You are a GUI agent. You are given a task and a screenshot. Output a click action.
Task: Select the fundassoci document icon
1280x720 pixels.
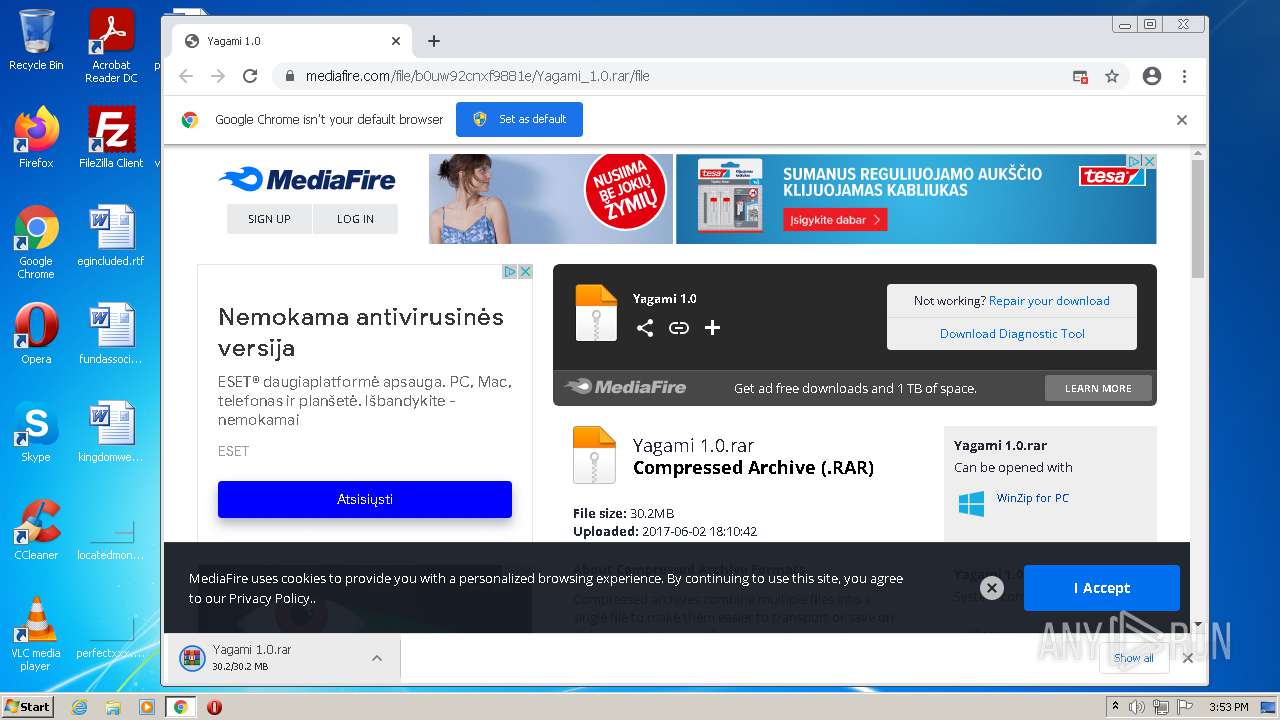[x=111, y=334]
